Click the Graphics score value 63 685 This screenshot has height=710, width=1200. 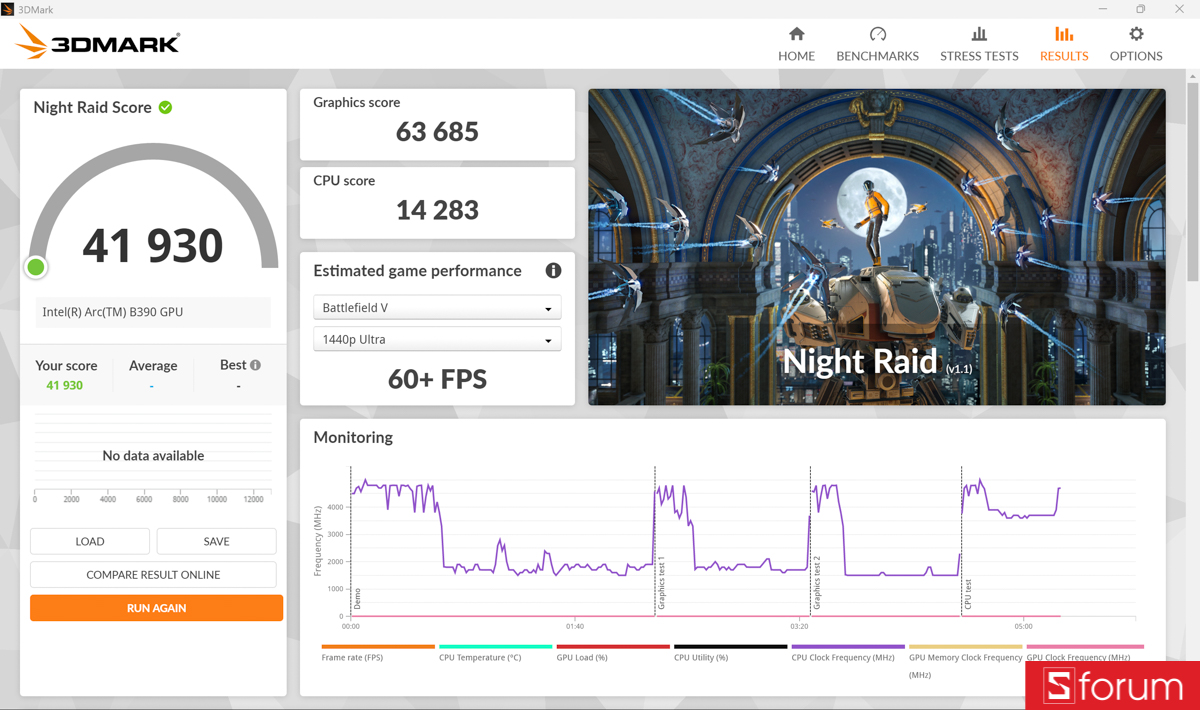click(x=437, y=131)
